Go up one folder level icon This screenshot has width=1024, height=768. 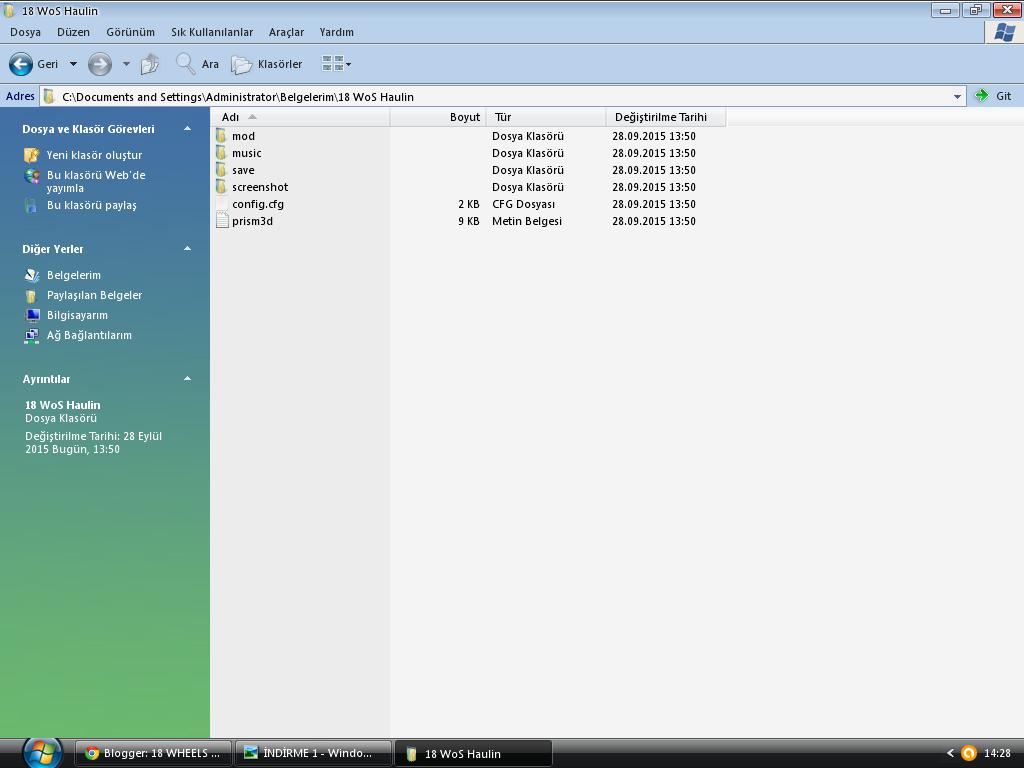pyautogui.click(x=150, y=64)
